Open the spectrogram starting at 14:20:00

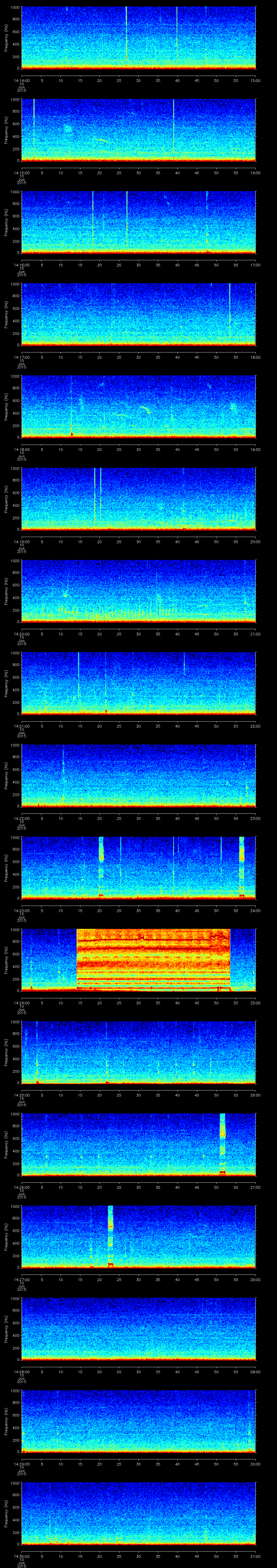pyautogui.click(x=138, y=591)
